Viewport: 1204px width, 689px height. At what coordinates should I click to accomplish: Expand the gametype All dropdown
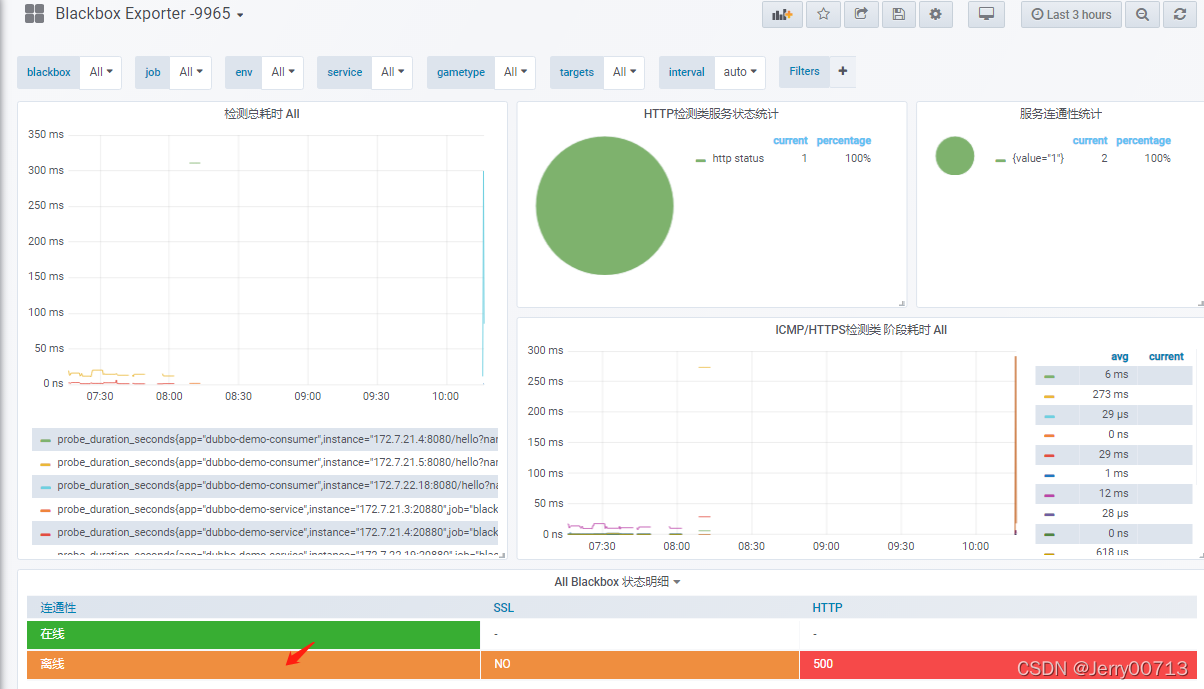coord(515,72)
